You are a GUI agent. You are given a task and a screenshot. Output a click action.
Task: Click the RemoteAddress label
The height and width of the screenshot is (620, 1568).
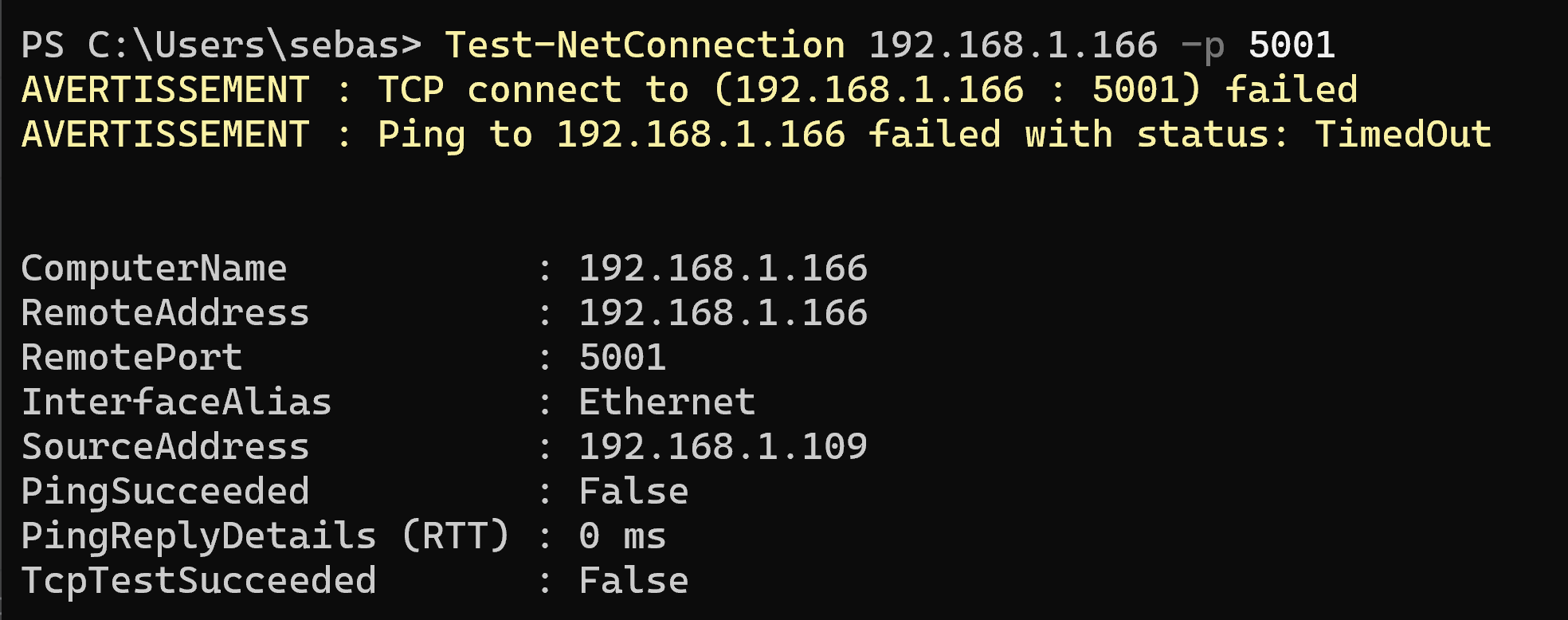coord(165,312)
